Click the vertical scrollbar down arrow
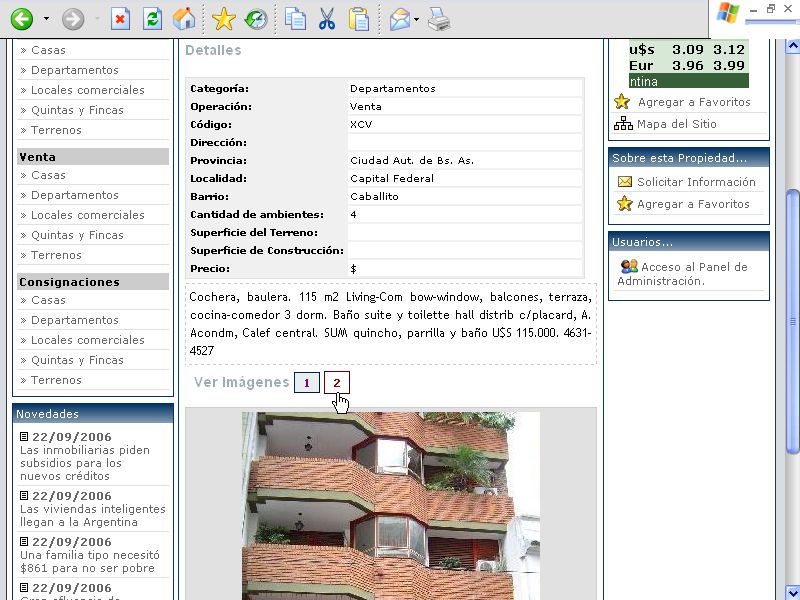 [x=793, y=592]
